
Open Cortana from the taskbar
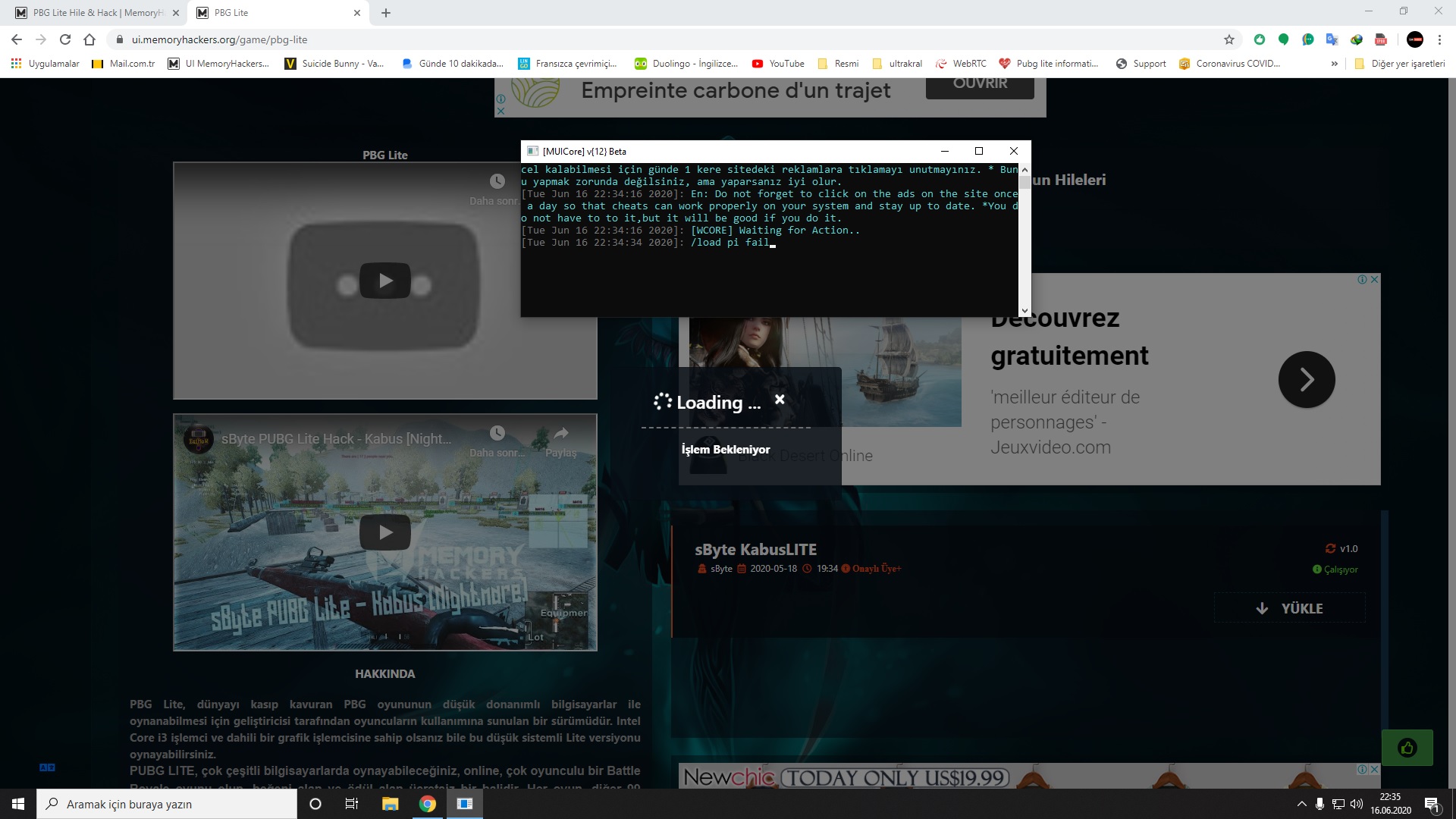pos(315,804)
